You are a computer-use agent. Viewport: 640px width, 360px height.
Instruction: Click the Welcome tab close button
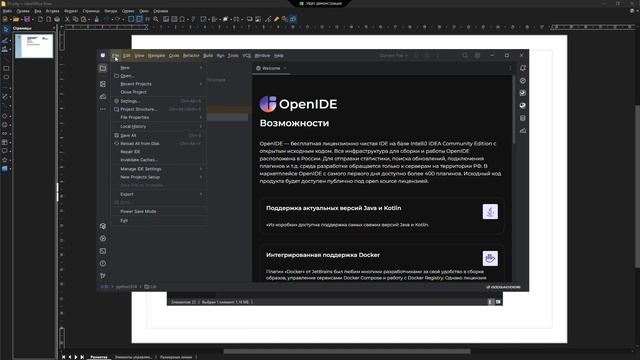[285, 68]
